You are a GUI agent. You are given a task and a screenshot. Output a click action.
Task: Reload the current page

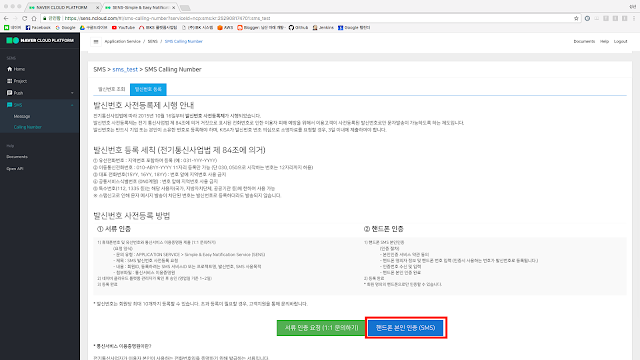[x=24, y=18]
